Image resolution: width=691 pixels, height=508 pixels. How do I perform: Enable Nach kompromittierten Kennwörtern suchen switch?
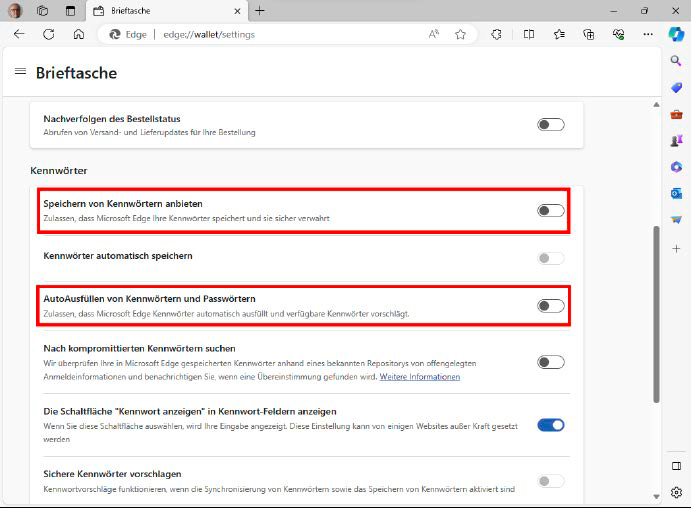pos(550,362)
